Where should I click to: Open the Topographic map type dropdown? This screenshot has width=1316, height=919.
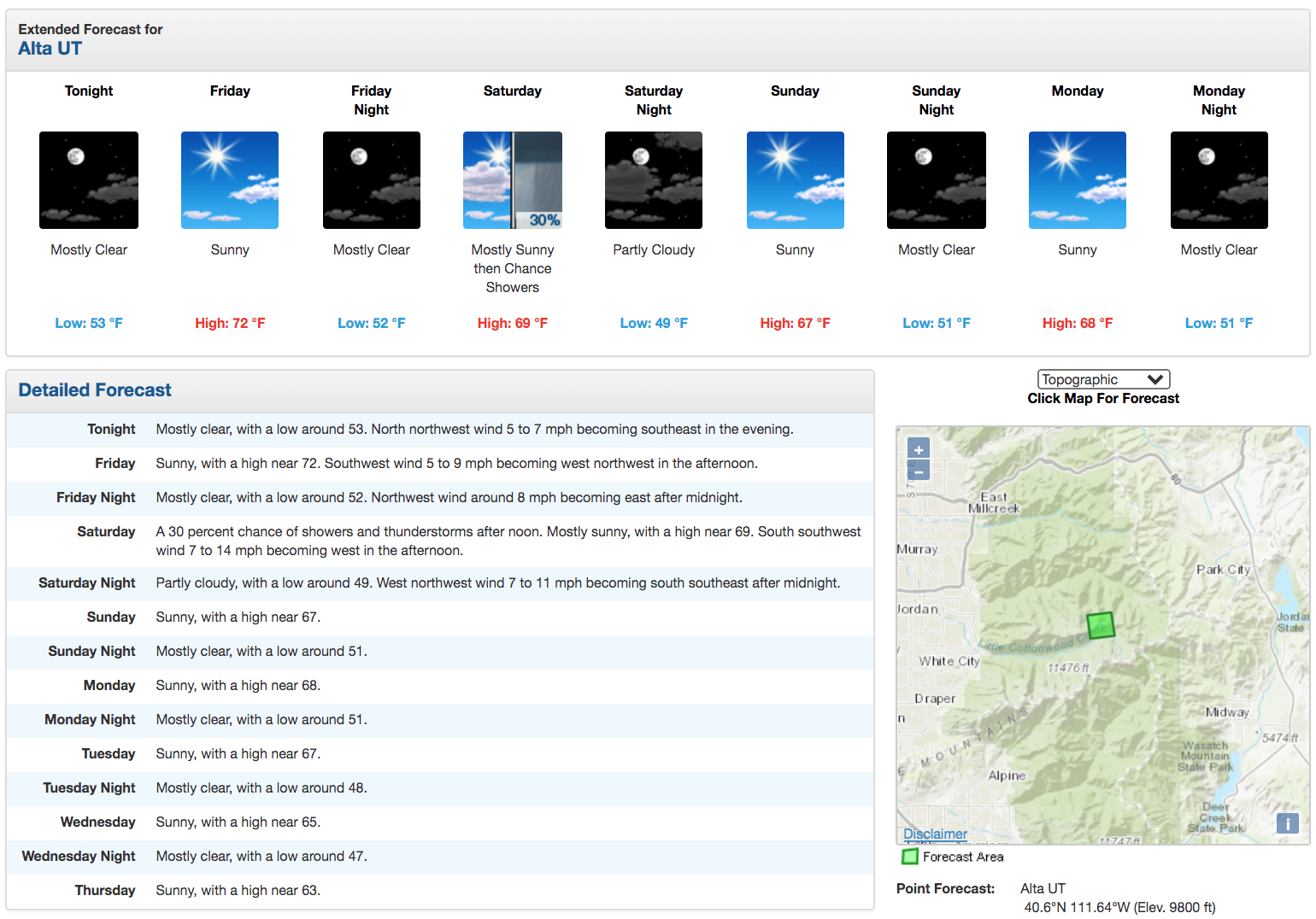tap(1103, 379)
